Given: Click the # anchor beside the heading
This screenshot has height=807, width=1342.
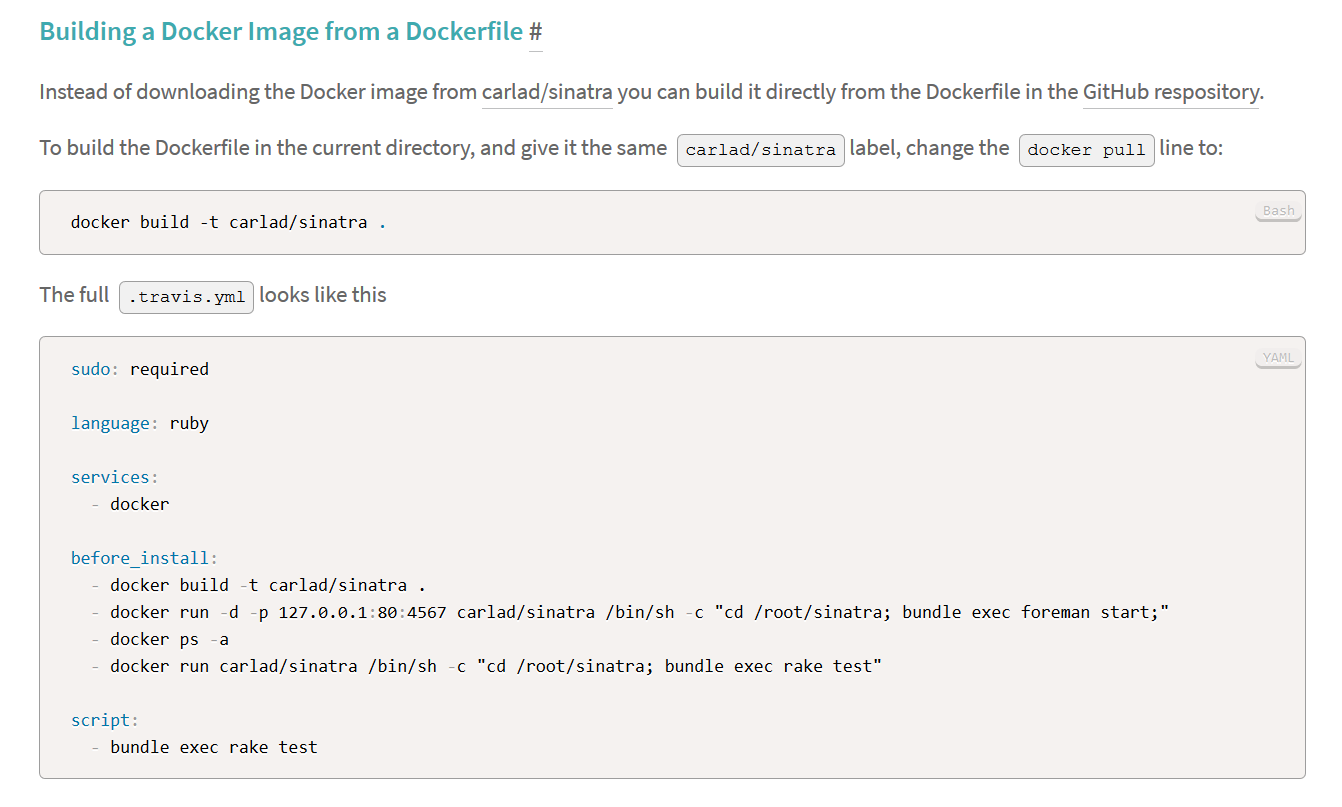Looking at the screenshot, I should [x=535, y=32].
